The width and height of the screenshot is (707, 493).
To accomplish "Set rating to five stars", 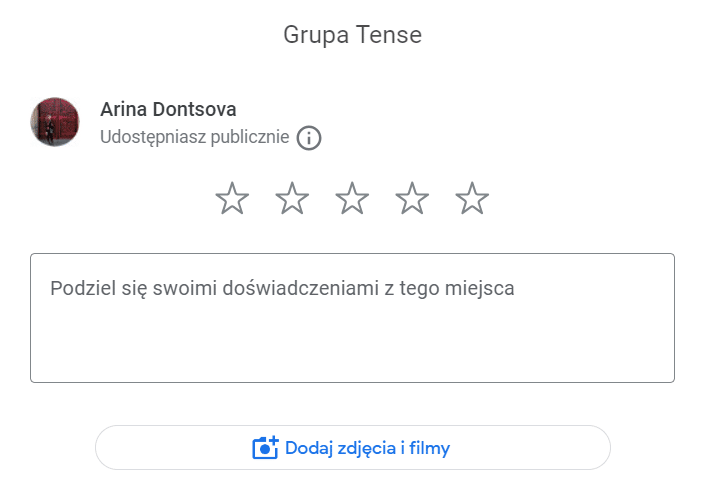I will pyautogui.click(x=472, y=198).
